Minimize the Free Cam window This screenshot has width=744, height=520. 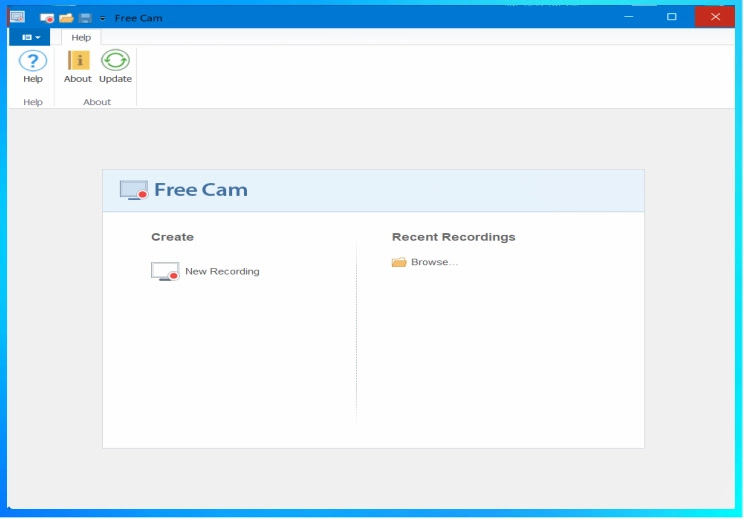[629, 17]
